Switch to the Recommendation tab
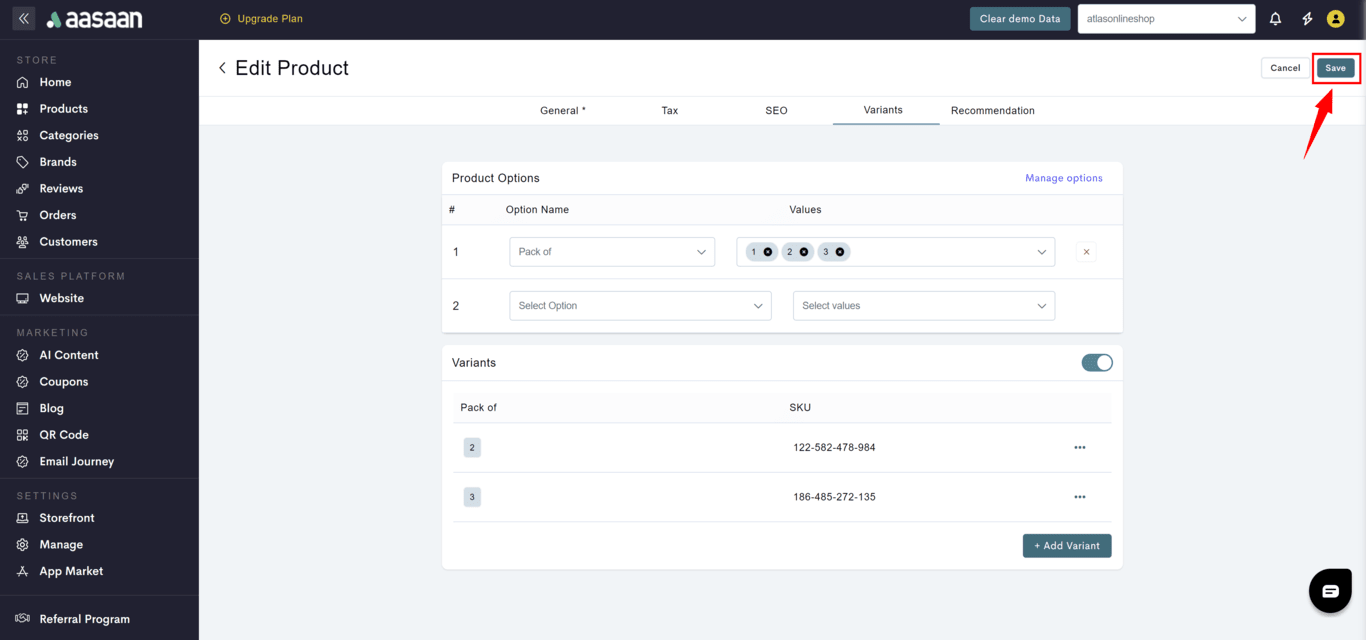This screenshot has height=640, width=1366. pyautogui.click(x=992, y=111)
